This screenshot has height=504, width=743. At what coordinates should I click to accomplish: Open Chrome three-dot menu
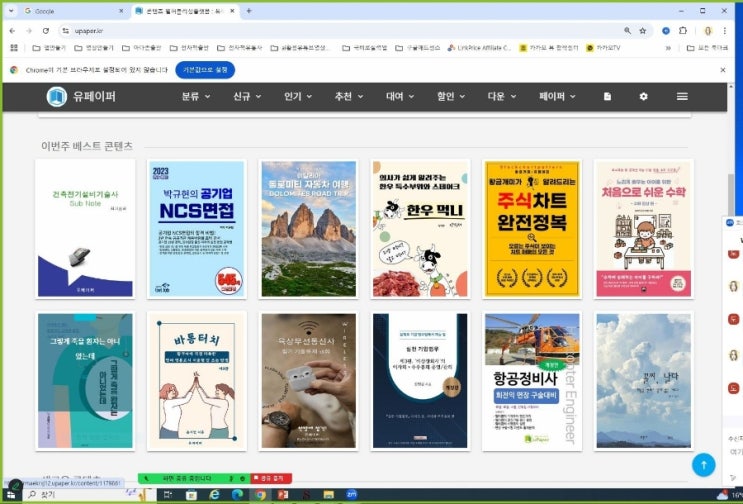pos(725,31)
